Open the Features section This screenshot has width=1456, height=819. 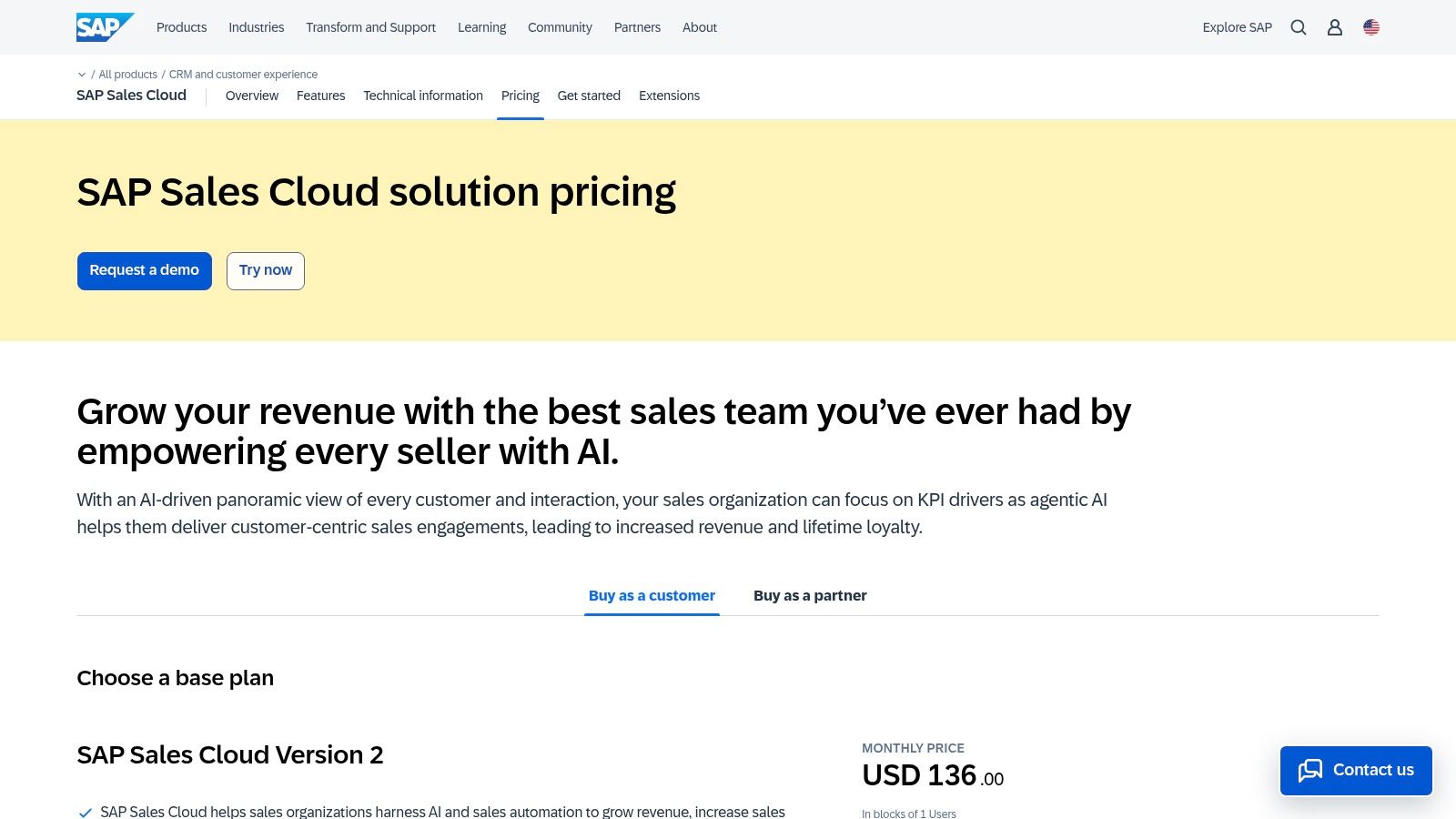coord(320,96)
